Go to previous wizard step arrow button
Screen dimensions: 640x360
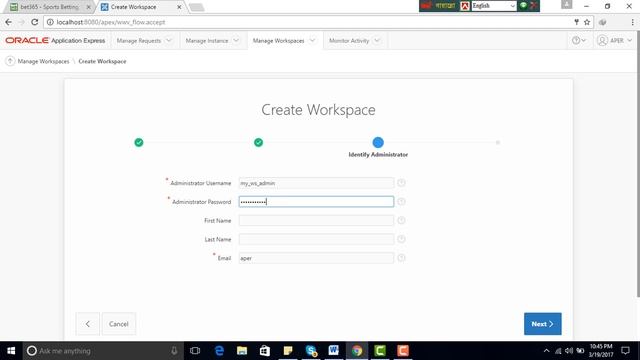[x=87, y=324]
